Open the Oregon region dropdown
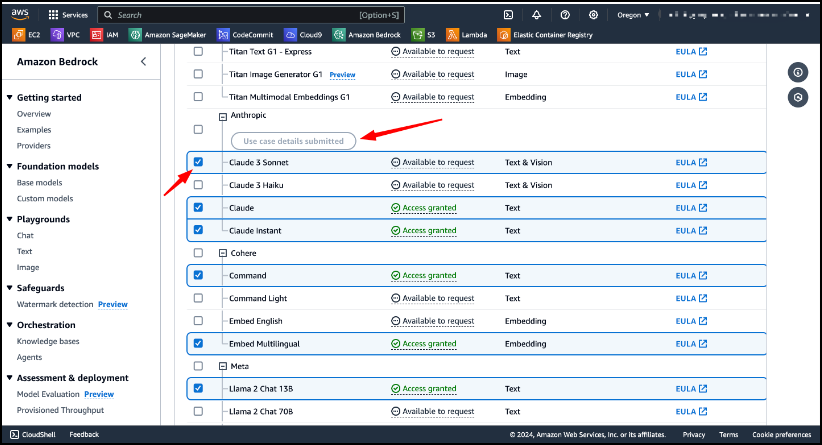Screen dimensions: 822x445 [x=633, y=15]
